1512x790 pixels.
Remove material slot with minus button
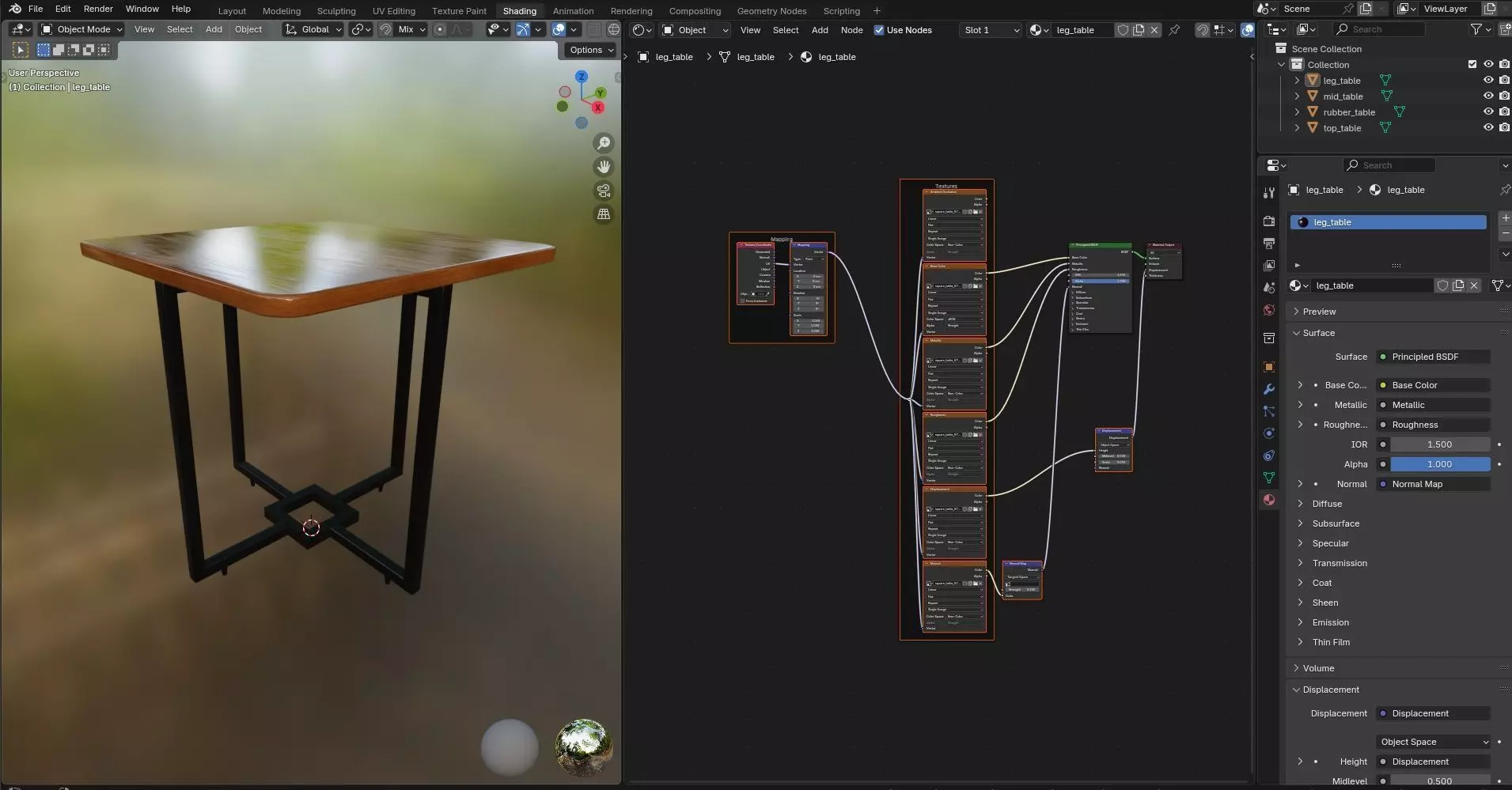tap(1505, 234)
